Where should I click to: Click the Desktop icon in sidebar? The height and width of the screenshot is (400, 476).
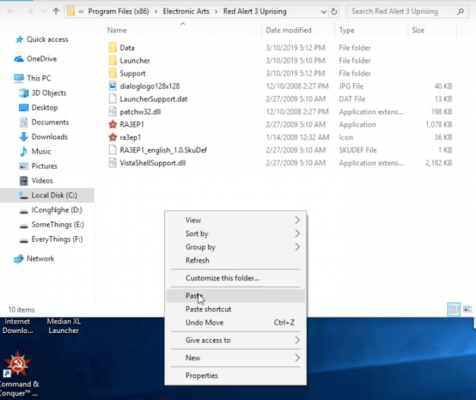[24, 108]
